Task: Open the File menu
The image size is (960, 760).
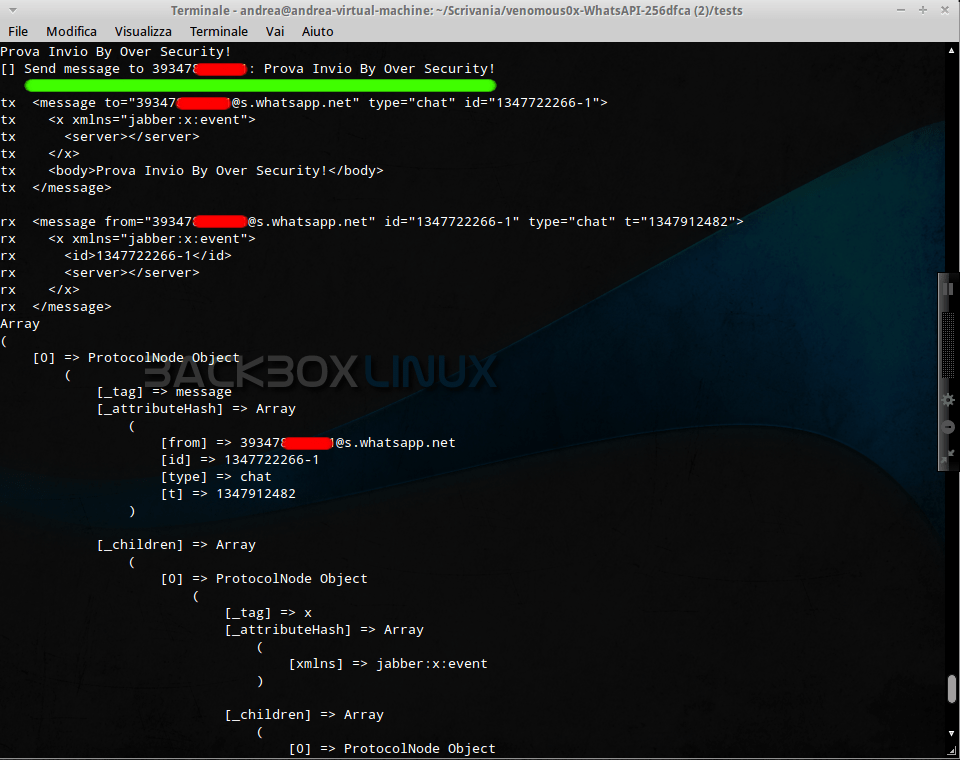Action: [18, 31]
